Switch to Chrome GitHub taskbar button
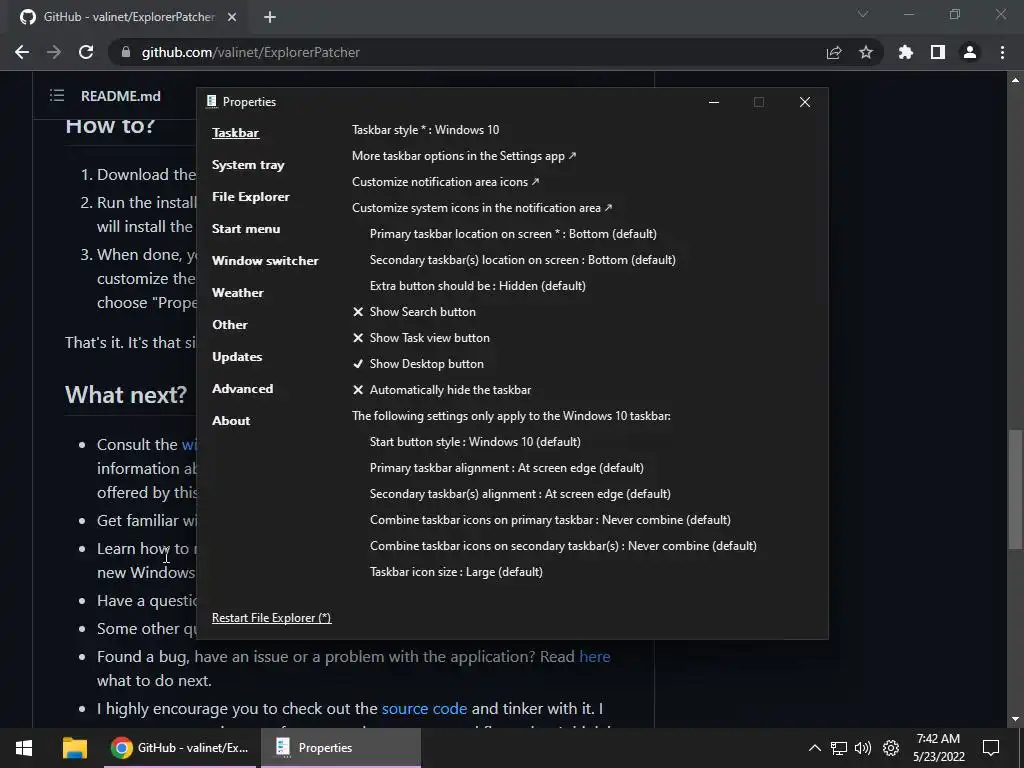 pos(180,748)
